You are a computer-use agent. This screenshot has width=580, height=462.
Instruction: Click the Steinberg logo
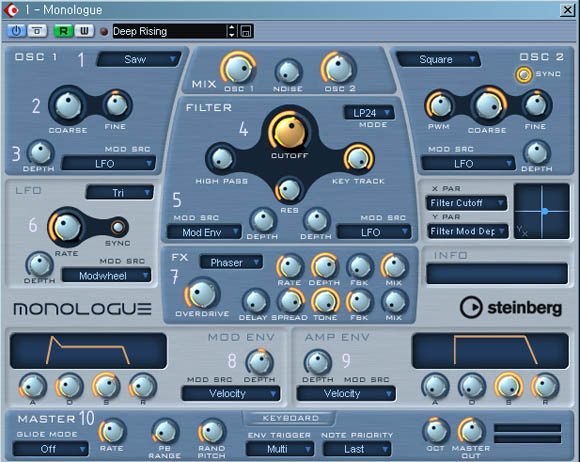click(x=511, y=307)
